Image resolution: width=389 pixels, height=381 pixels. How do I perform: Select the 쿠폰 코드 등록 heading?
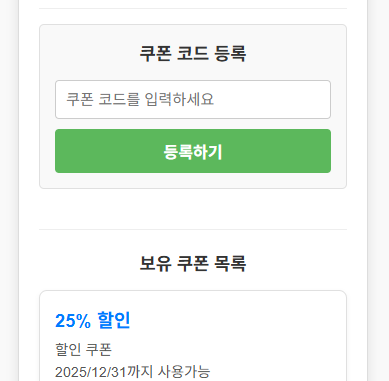point(193,53)
